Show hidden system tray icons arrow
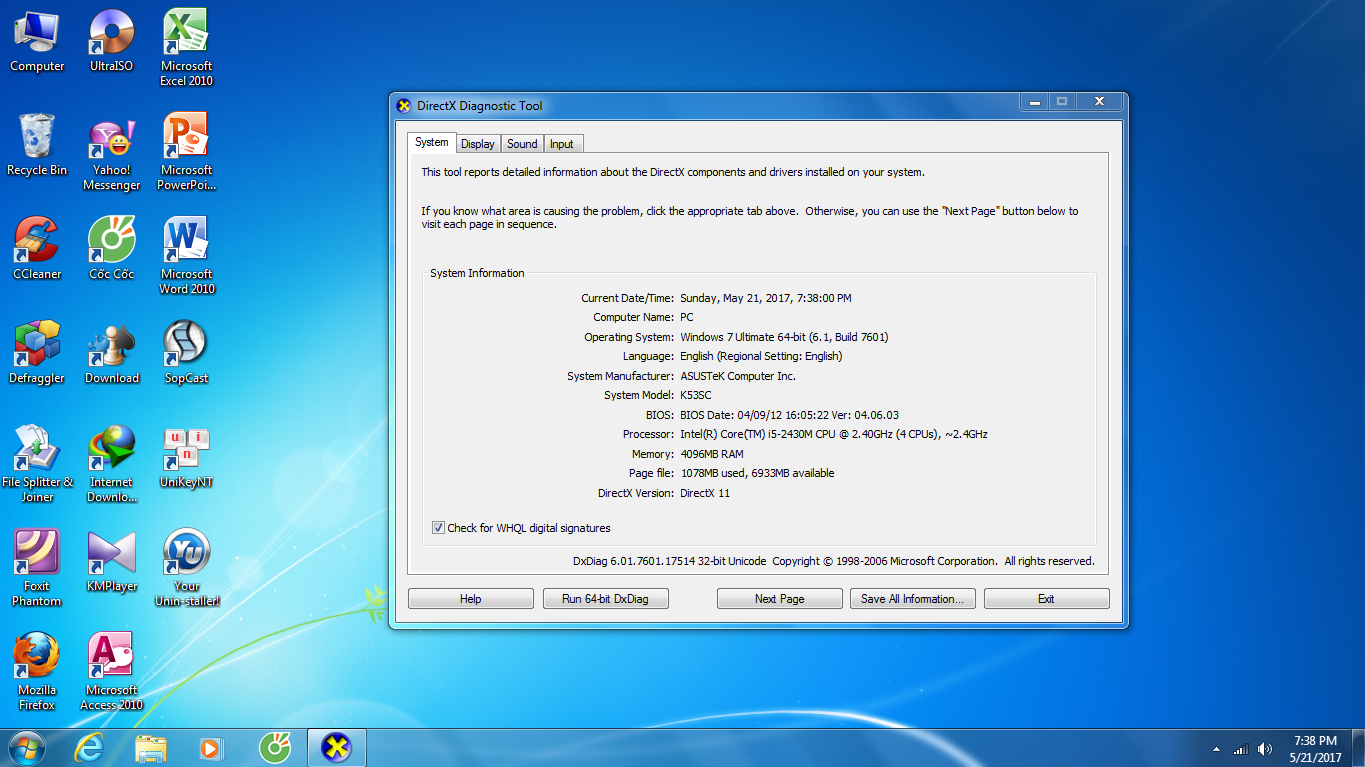The image size is (1365, 767). (1216, 749)
